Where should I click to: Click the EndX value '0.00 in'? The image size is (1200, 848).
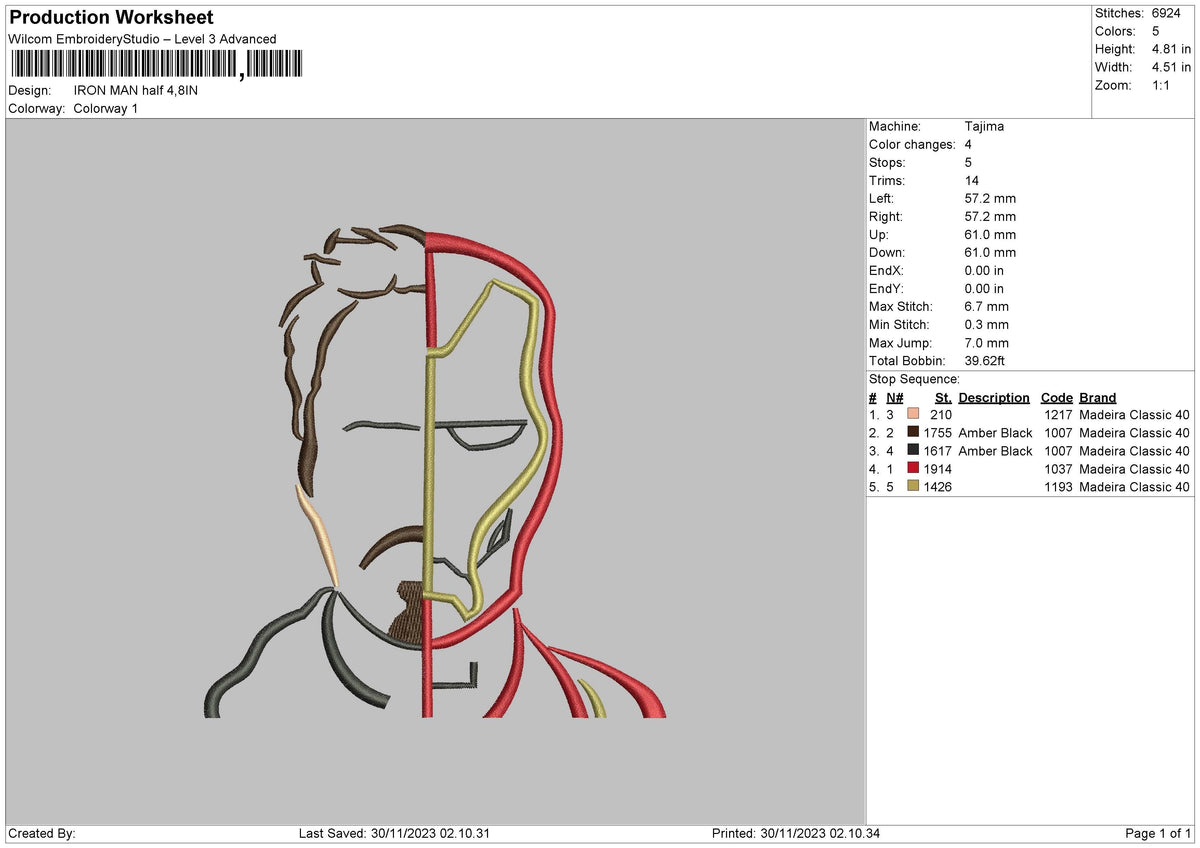click(985, 271)
